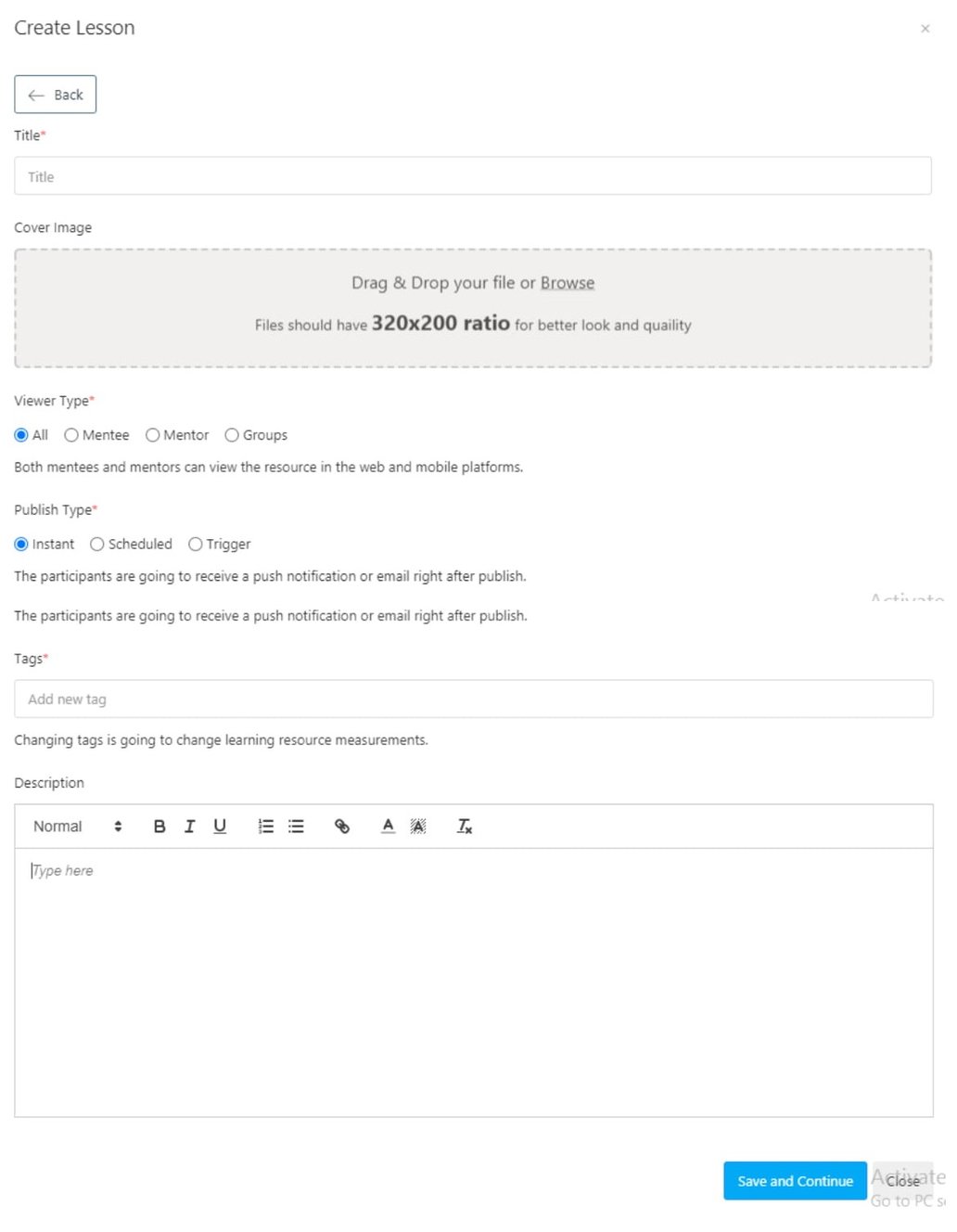Image resolution: width=957 pixels, height=1232 pixels.
Task: Go back using the Back button
Action: point(55,94)
